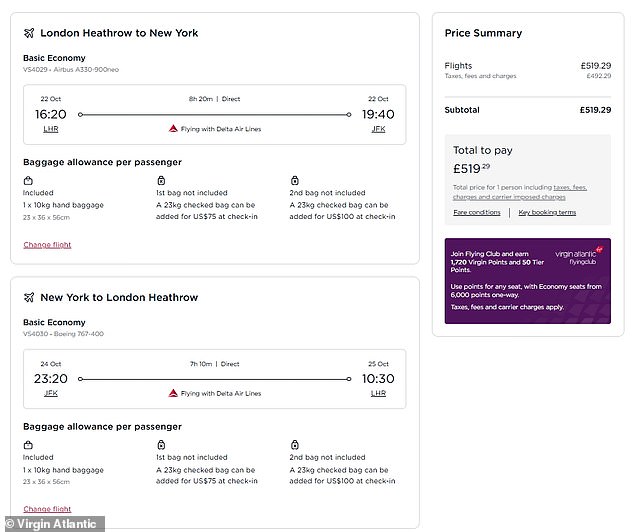Click the plane icon beside New York to London Heathrow
The height and width of the screenshot is (532, 634).
[29, 298]
